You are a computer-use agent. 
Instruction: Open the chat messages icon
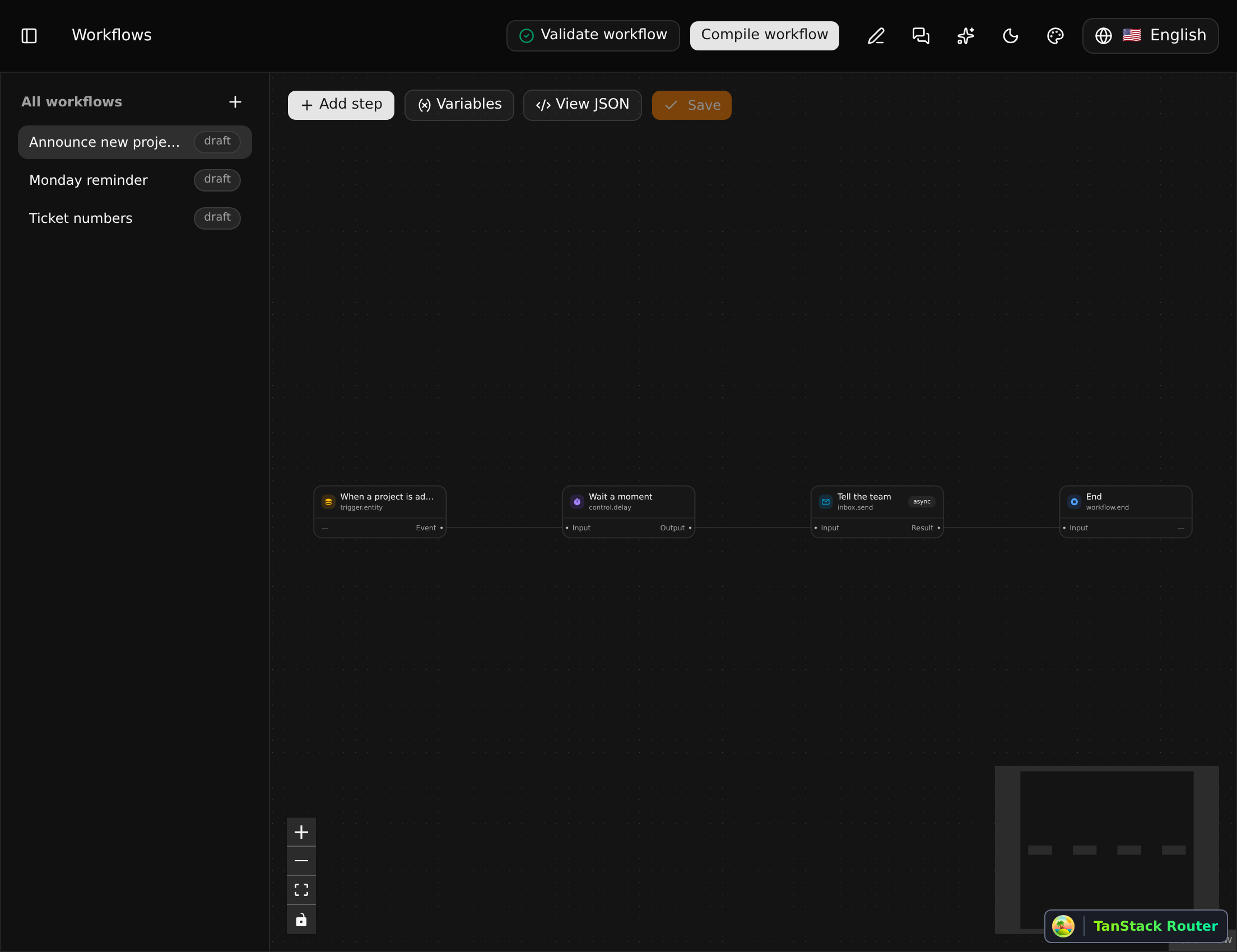[x=920, y=36]
